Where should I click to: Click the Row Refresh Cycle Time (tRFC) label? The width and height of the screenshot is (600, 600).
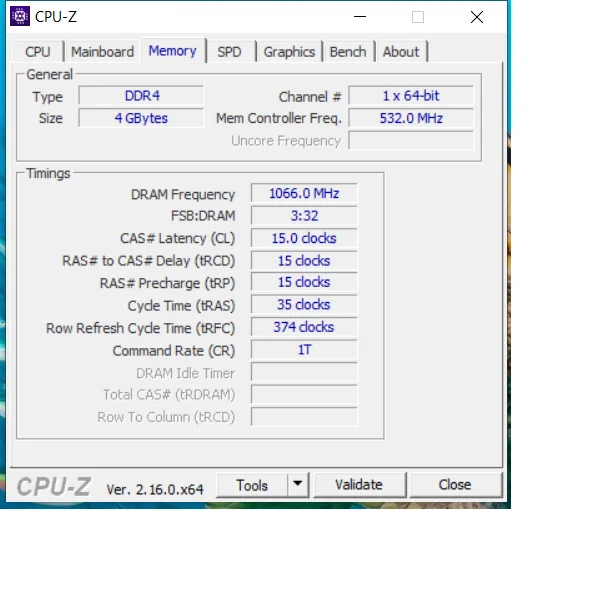[x=140, y=328]
